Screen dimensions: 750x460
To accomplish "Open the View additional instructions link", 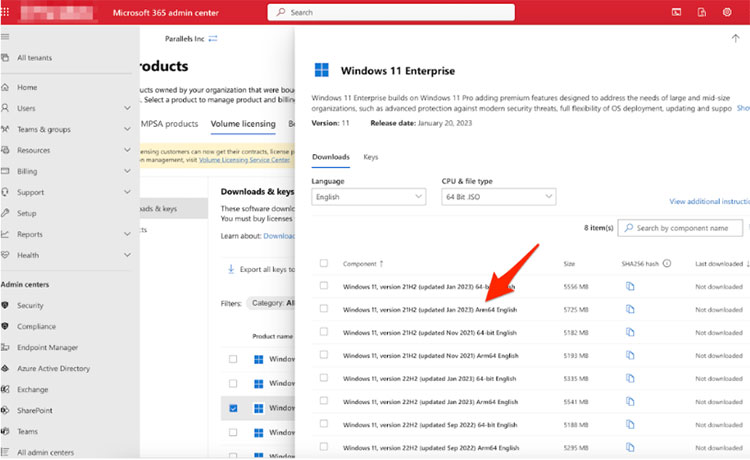I will point(708,202).
